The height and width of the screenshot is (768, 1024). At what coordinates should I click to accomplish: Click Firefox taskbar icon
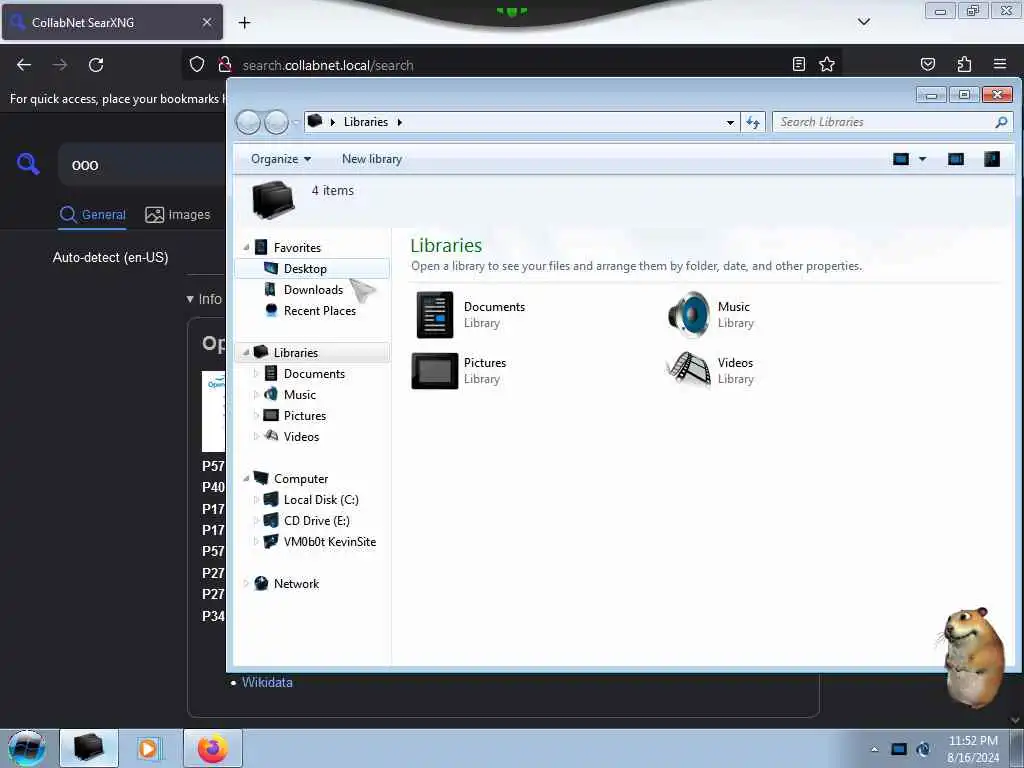[x=212, y=748]
